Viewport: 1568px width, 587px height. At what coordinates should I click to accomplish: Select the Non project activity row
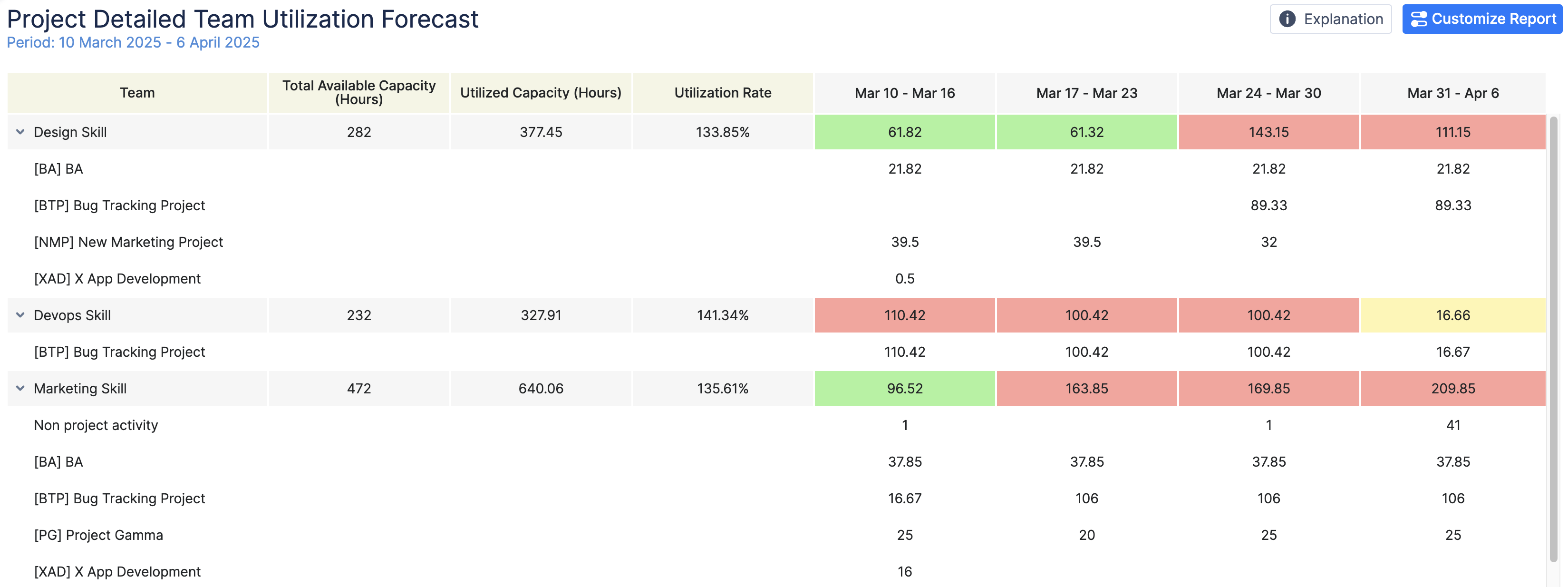[96, 425]
